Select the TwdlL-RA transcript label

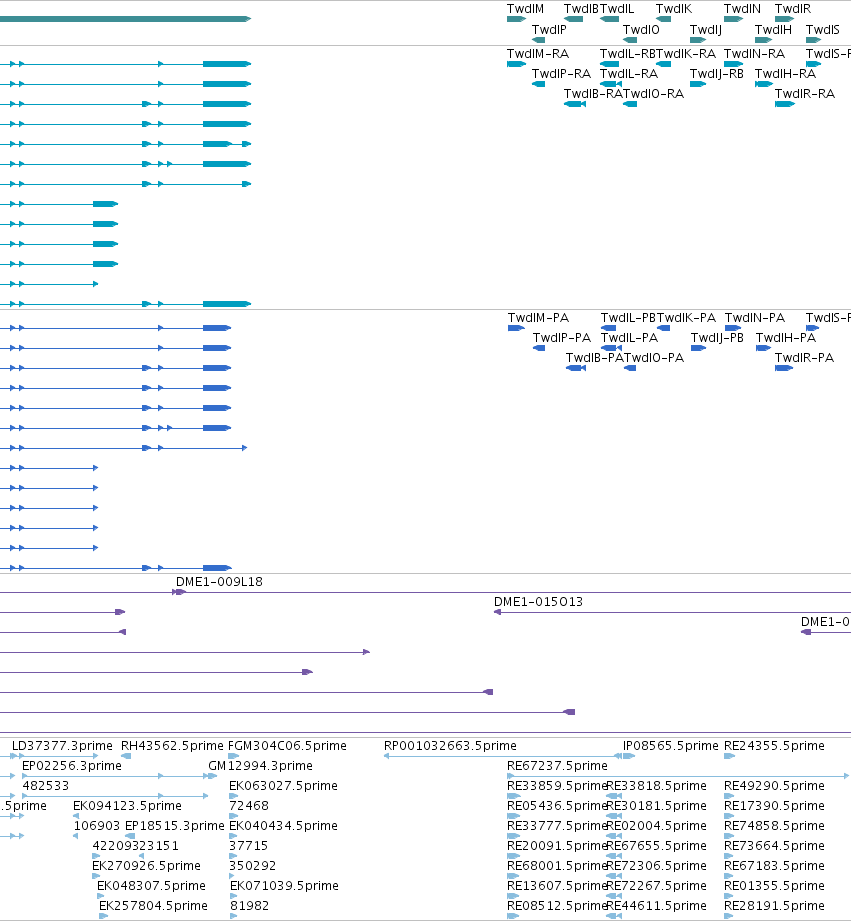[x=628, y=73]
